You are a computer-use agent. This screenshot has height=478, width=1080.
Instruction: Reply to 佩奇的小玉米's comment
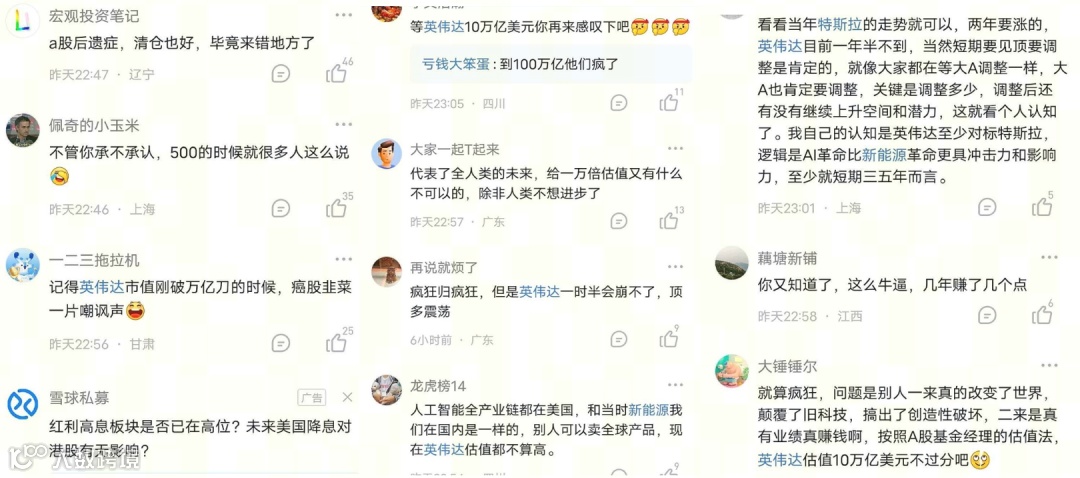click(x=280, y=208)
